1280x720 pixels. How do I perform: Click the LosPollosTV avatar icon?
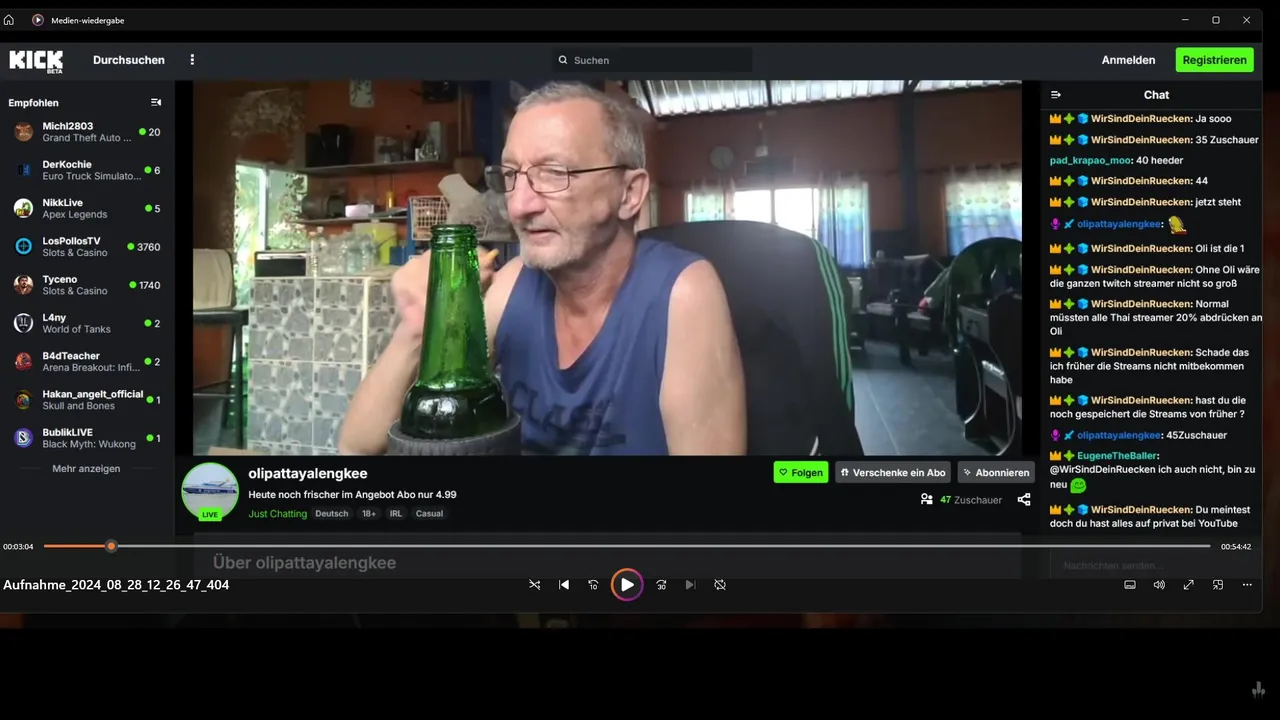(x=23, y=247)
